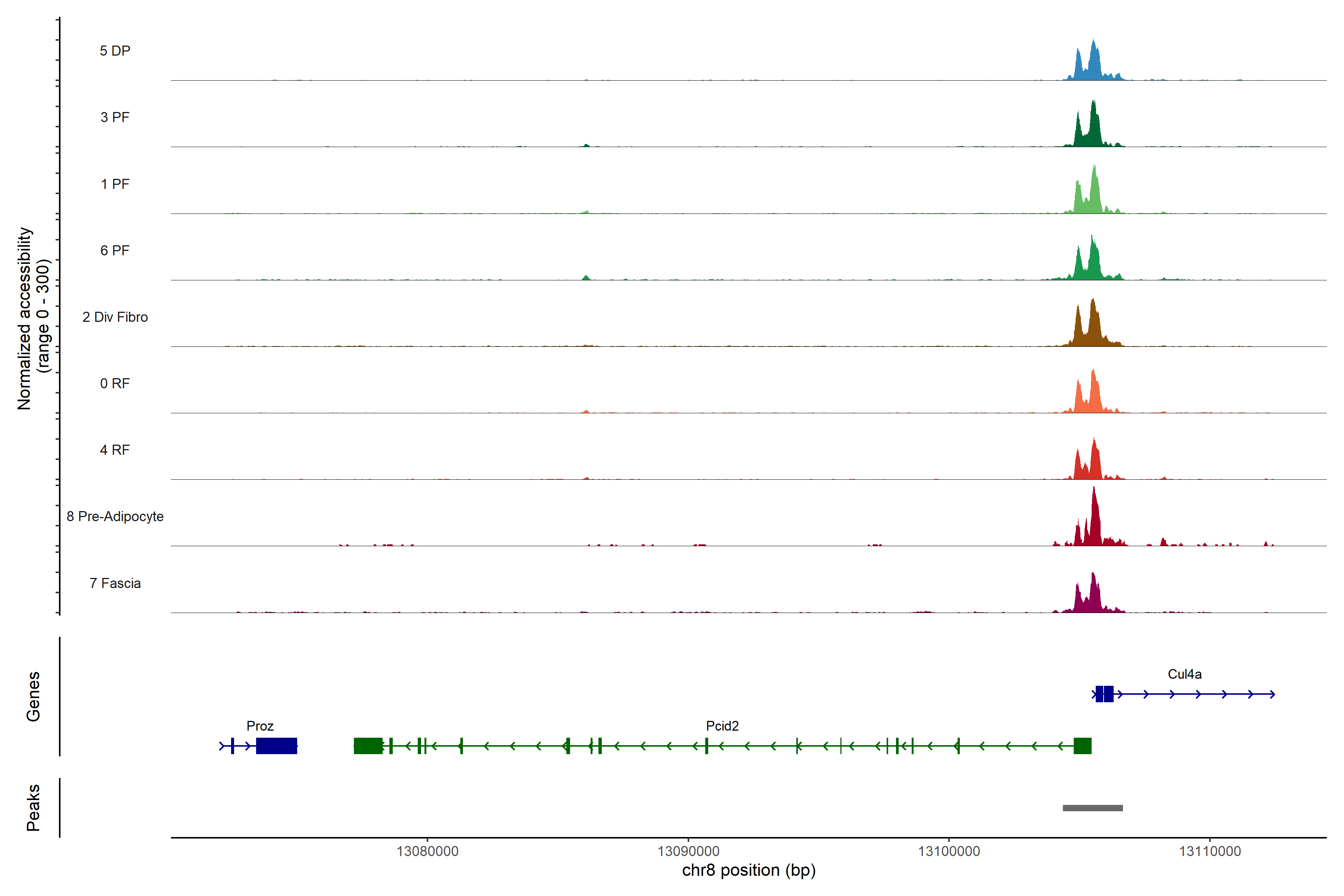
Task: Click the 0 RF track label
Action: tap(115, 383)
